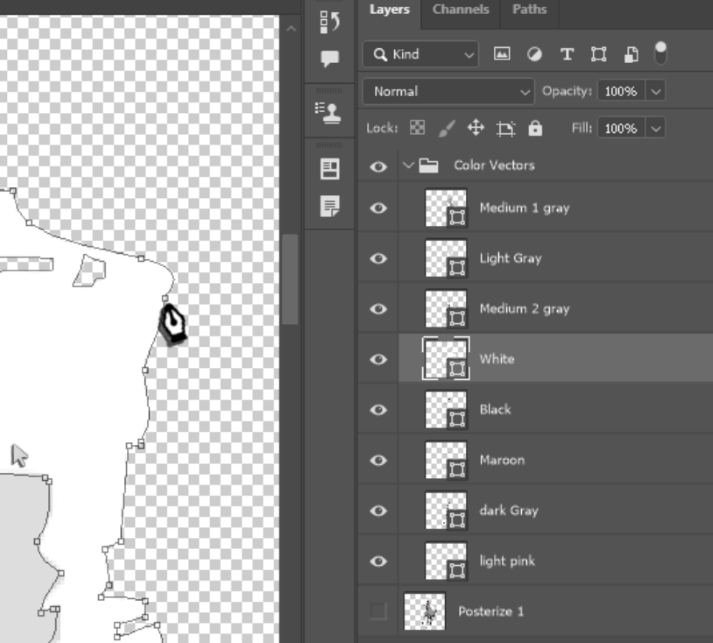Screen dimensions: 713x643
Task: Lock transparent pixels icon
Action: click(x=417, y=128)
